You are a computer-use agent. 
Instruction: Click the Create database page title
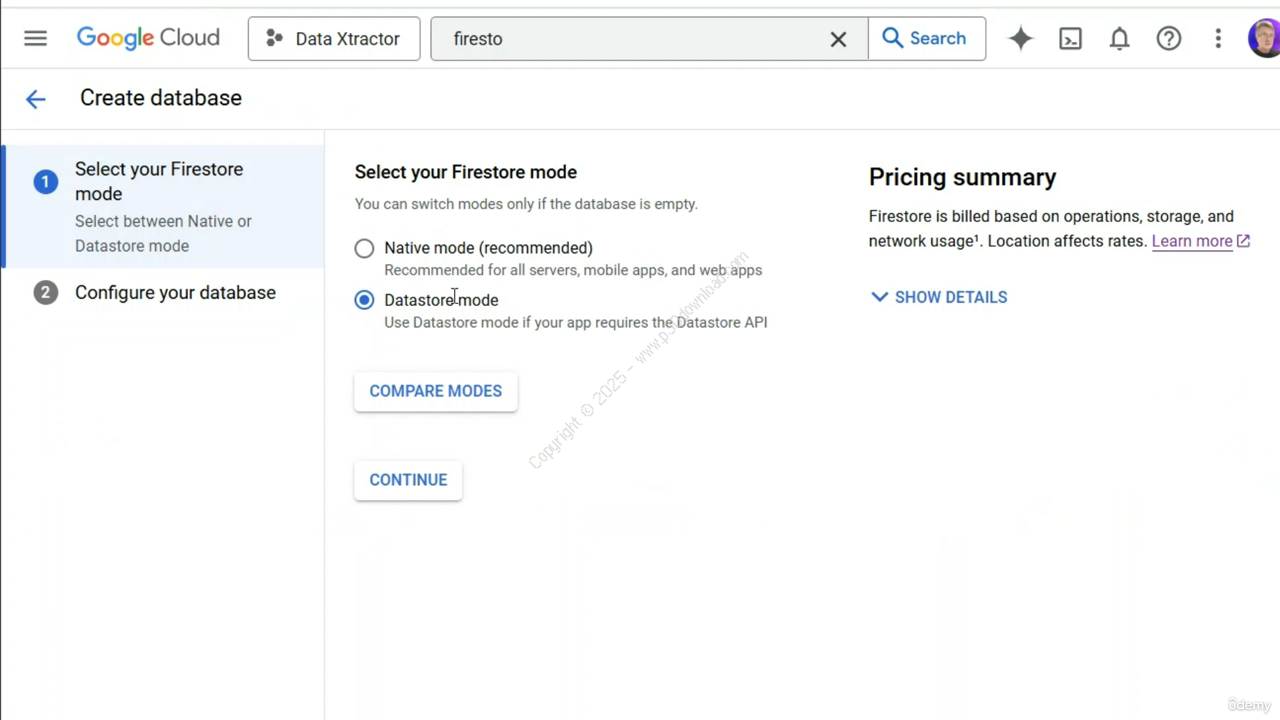pos(161,98)
